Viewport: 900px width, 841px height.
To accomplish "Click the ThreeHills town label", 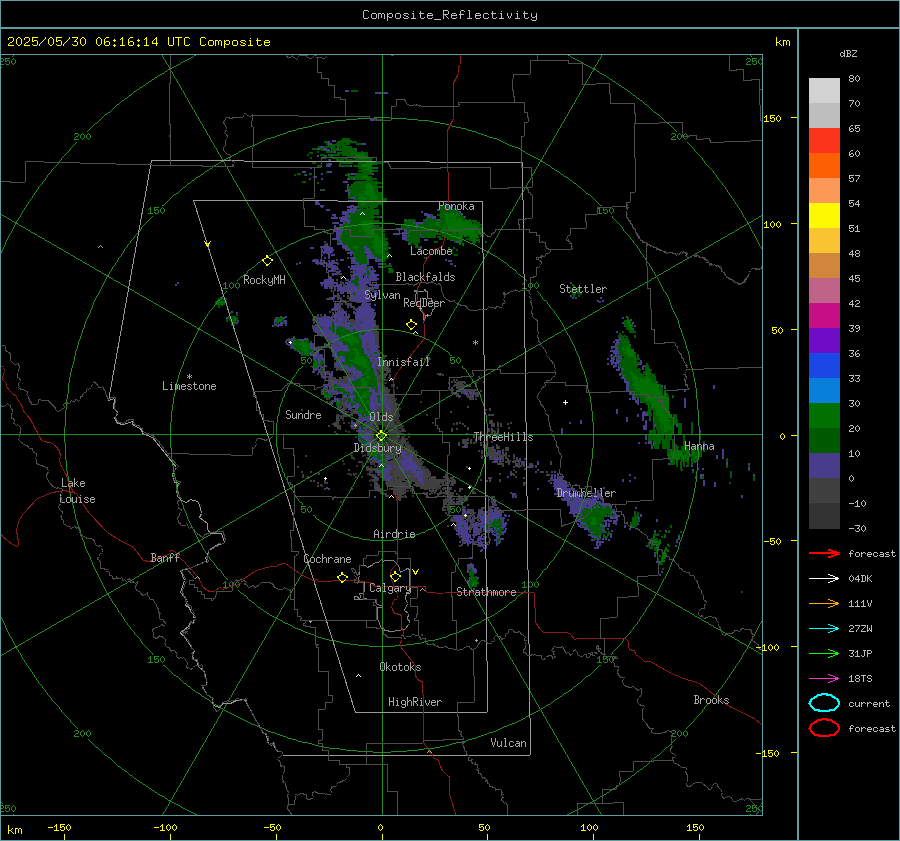I will tap(503, 437).
